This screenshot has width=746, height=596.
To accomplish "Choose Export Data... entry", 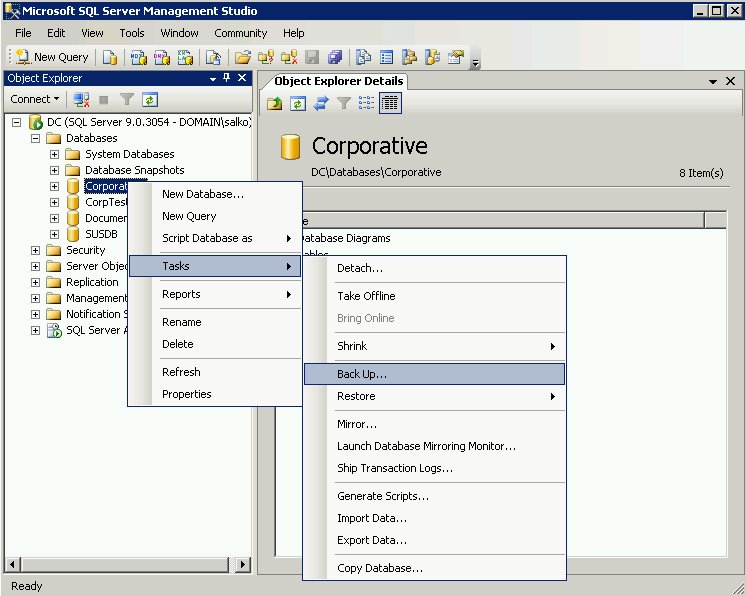I will click(x=434, y=540).
